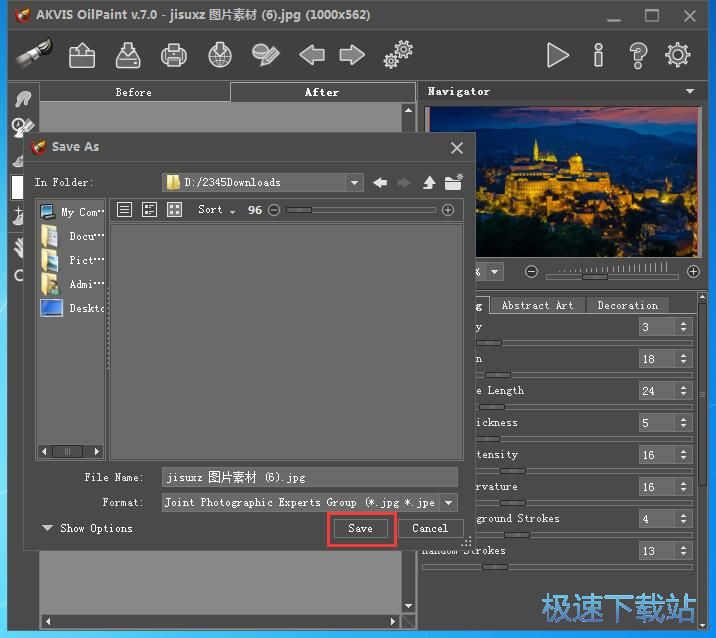This screenshot has height=638, width=716.
Task: Switch file view to simple list
Action: pos(125,210)
